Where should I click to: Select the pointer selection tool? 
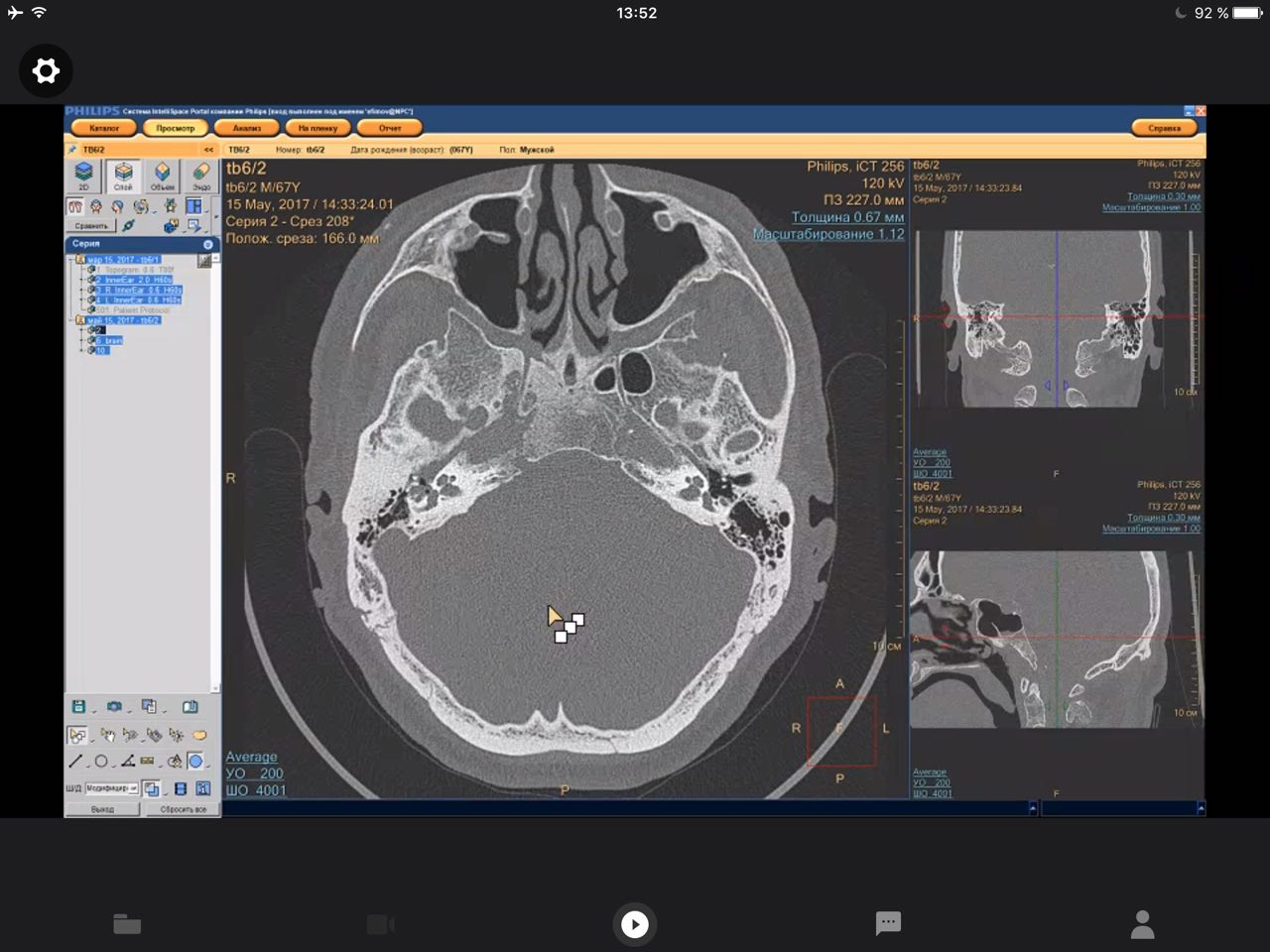click(x=76, y=735)
